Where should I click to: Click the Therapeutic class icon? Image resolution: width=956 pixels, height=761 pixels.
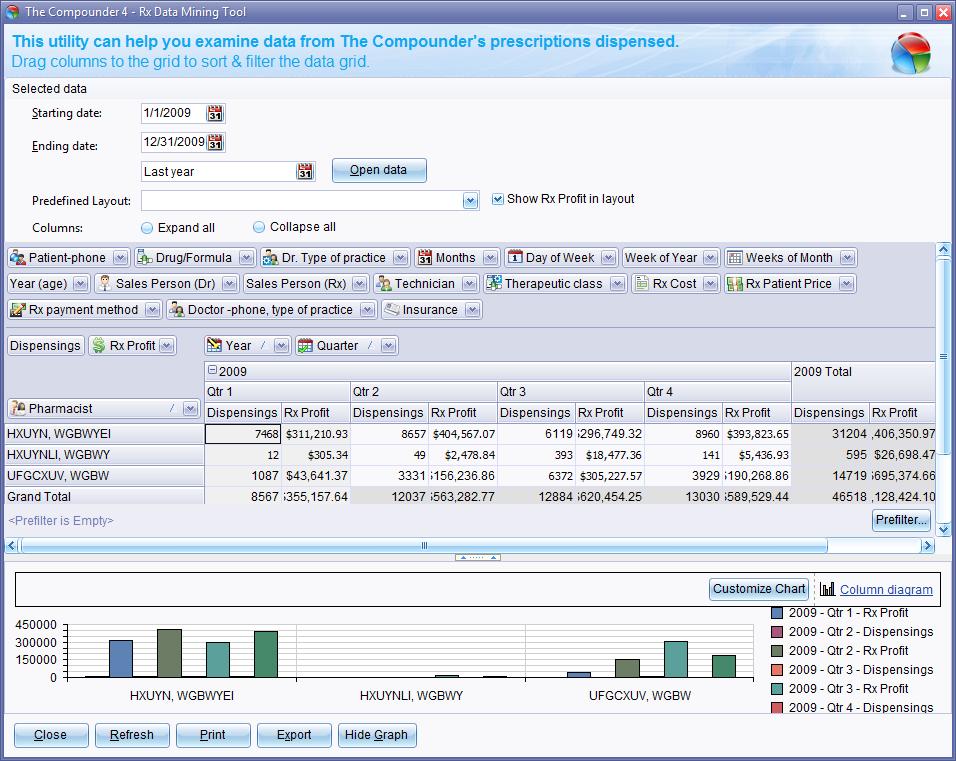(x=494, y=284)
